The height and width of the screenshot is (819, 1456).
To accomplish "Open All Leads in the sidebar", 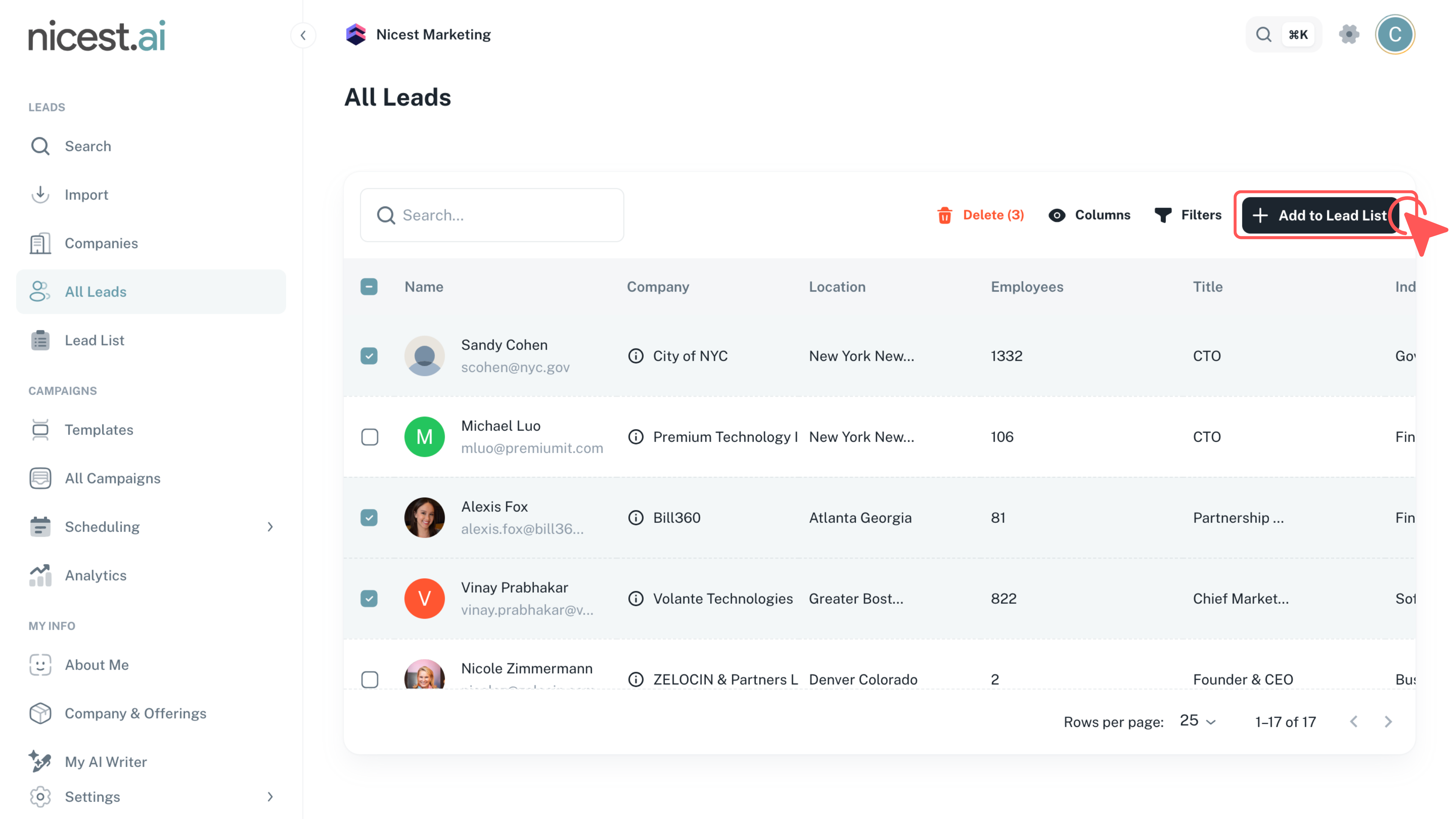I will tap(151, 292).
